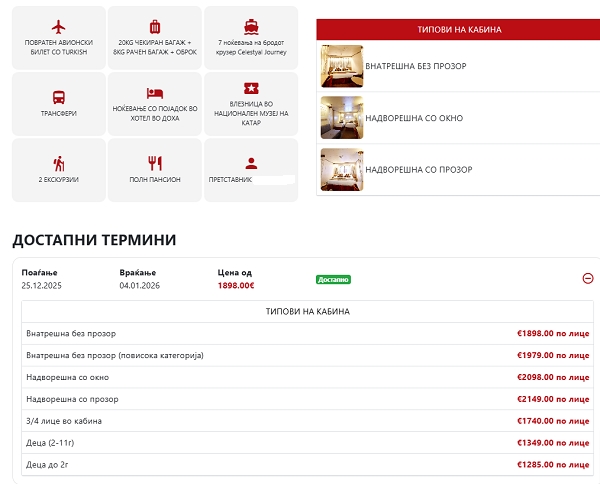Select the Надворешна со окно price row
The height and width of the screenshot is (484, 600).
[307, 377]
